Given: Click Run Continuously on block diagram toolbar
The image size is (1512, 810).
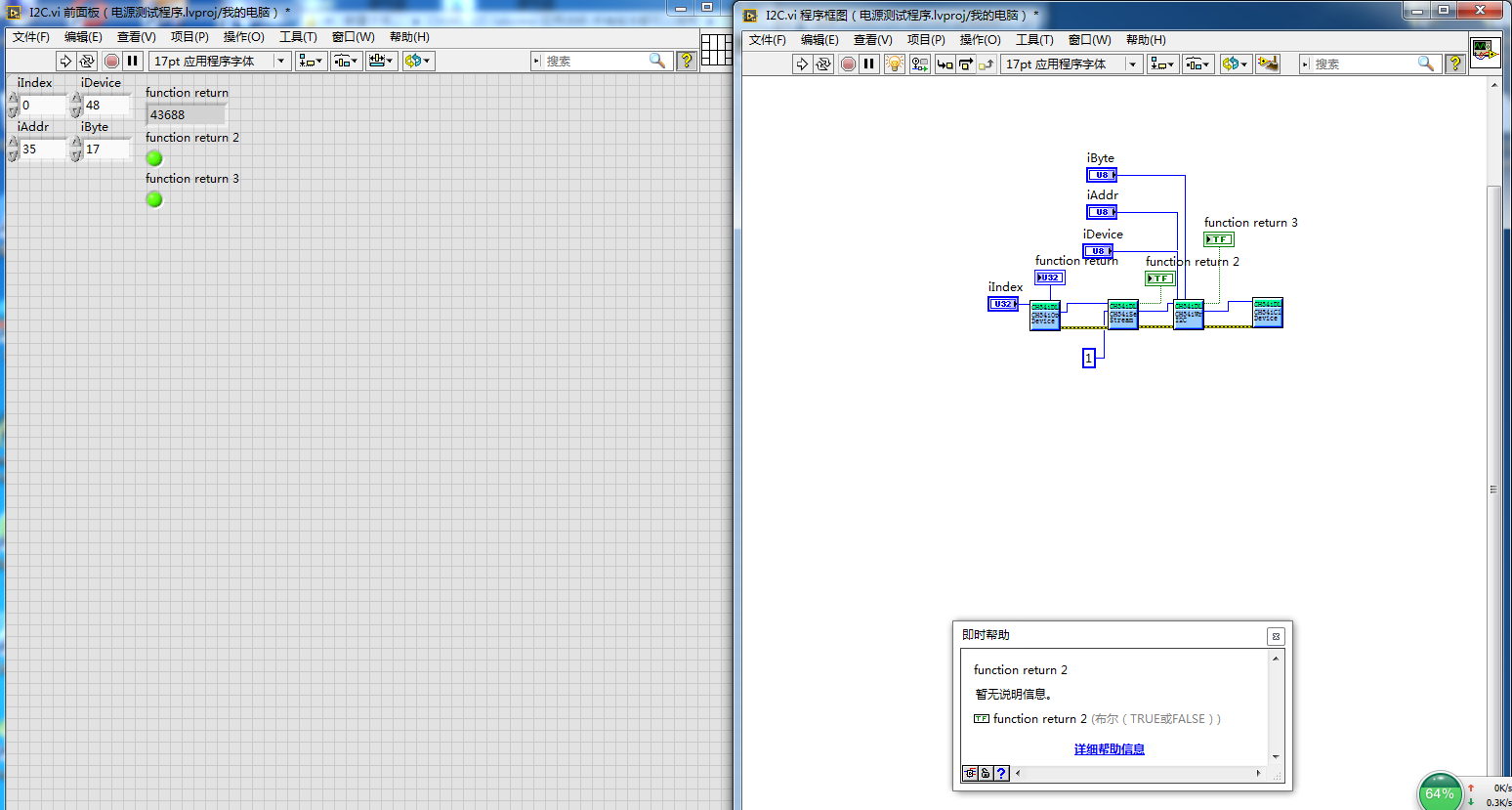Looking at the screenshot, I should coord(823,64).
